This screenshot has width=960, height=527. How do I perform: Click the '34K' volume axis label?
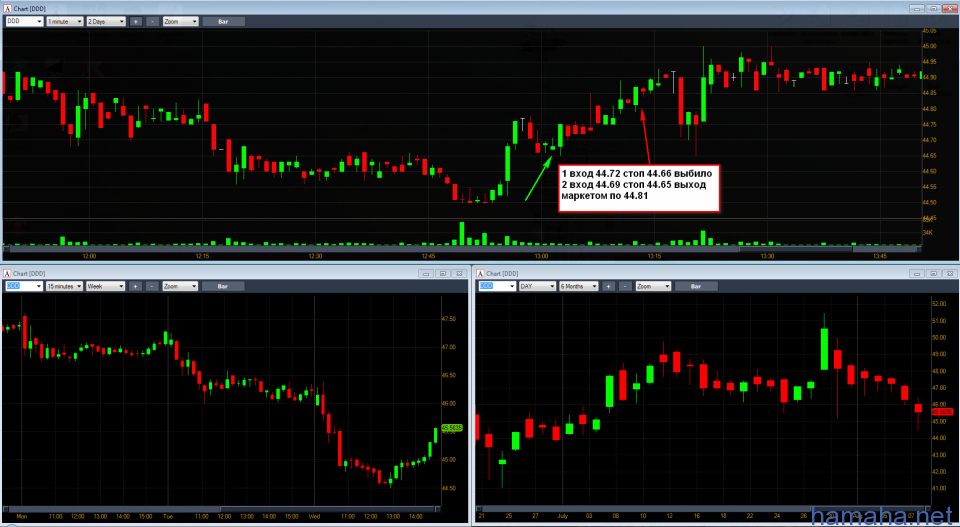click(928, 233)
